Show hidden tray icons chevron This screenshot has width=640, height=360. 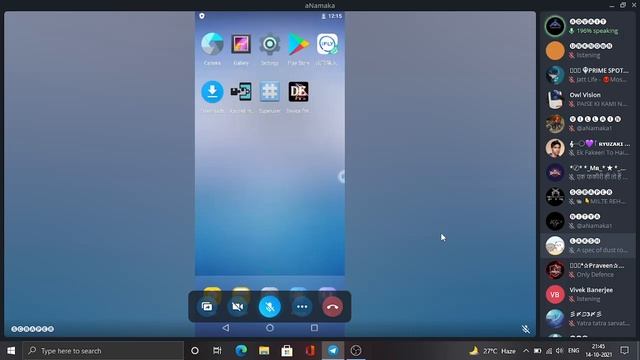526,351
